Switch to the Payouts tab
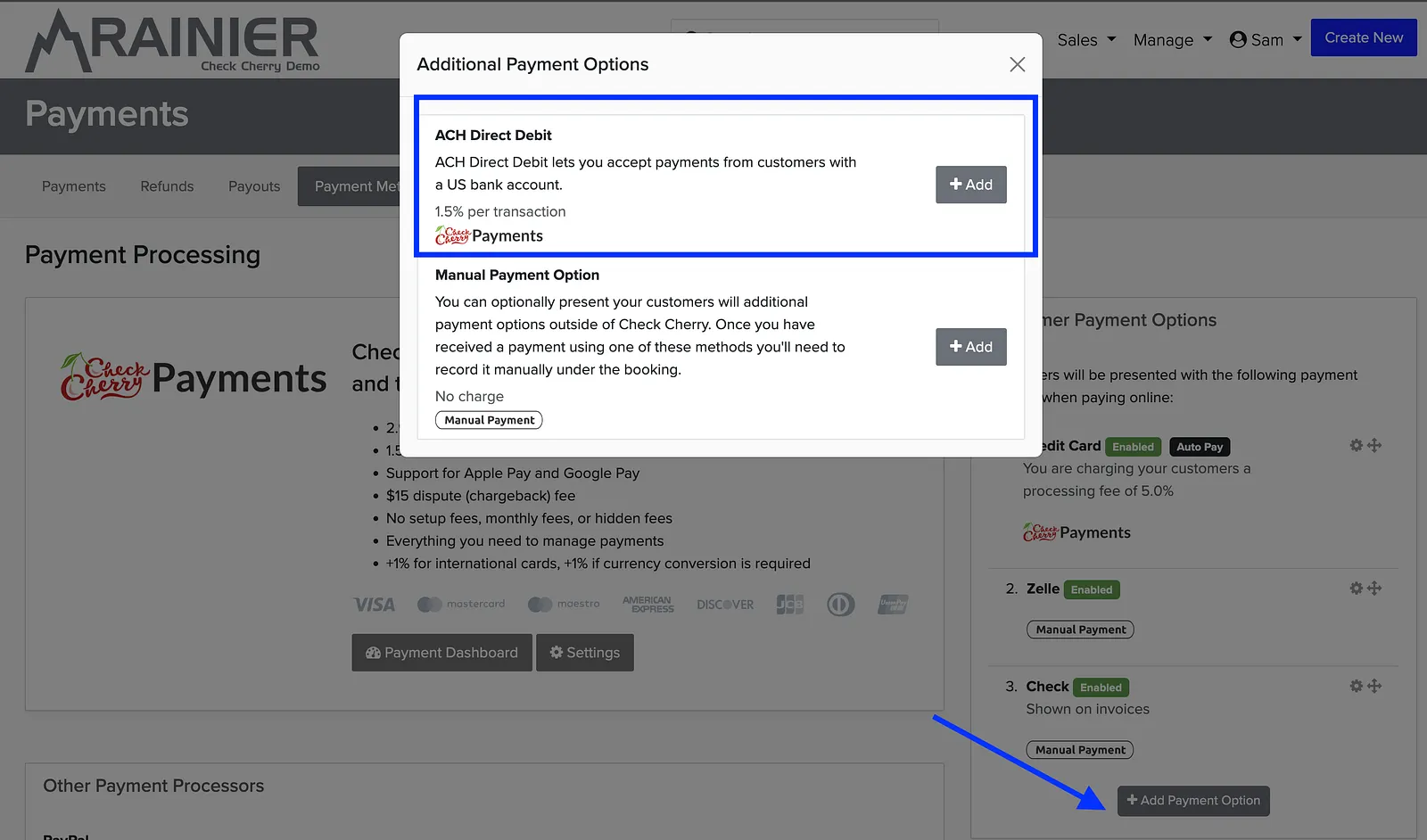 click(x=254, y=186)
